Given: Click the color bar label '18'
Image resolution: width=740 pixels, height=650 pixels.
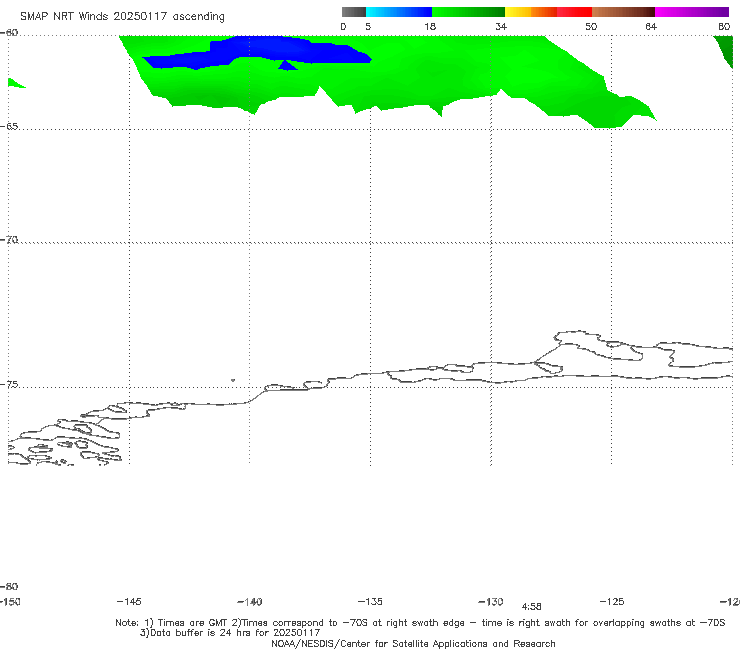Looking at the screenshot, I should [x=430, y=26].
